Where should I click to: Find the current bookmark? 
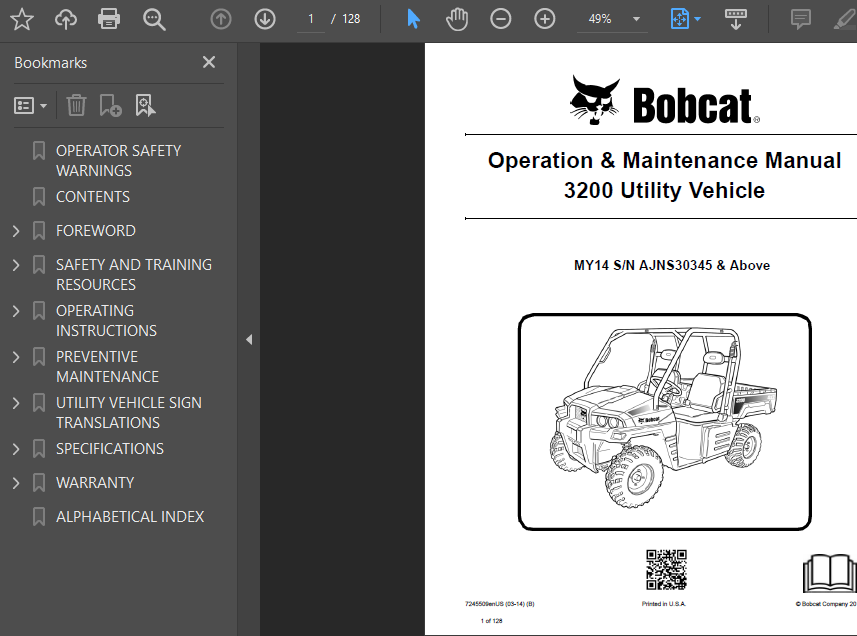coord(145,105)
